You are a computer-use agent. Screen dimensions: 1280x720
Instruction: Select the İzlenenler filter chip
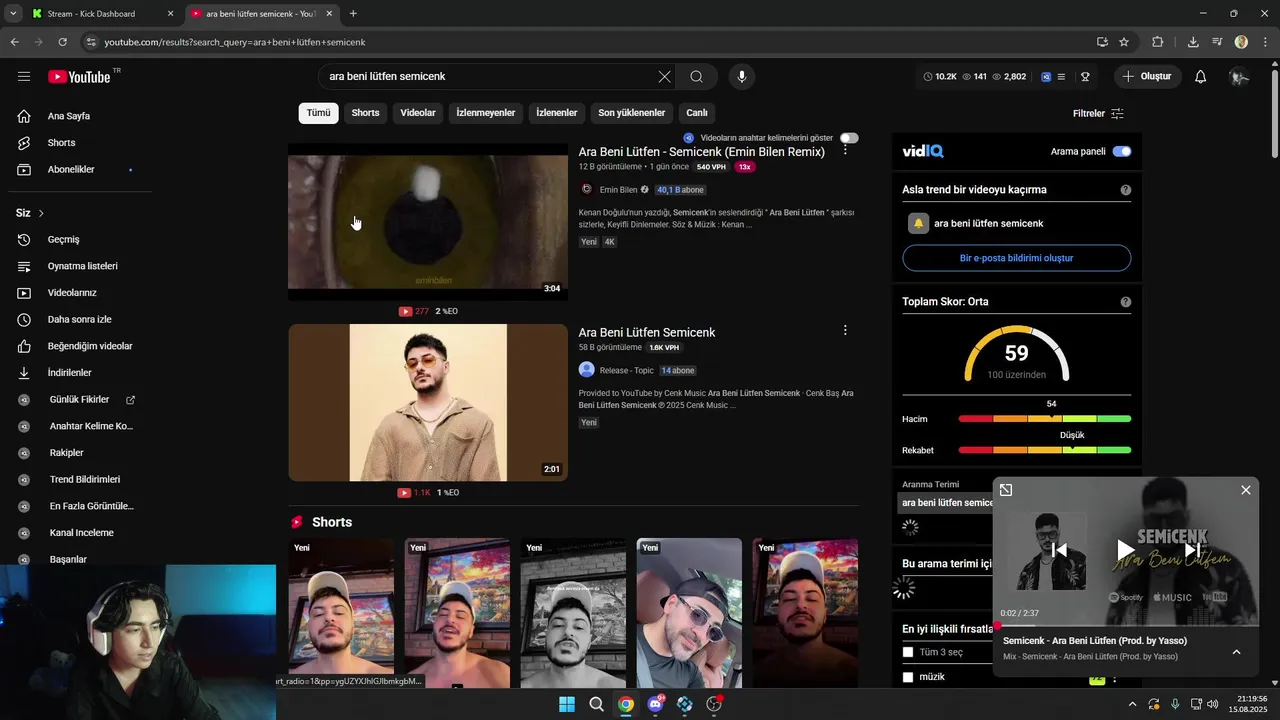[557, 113]
